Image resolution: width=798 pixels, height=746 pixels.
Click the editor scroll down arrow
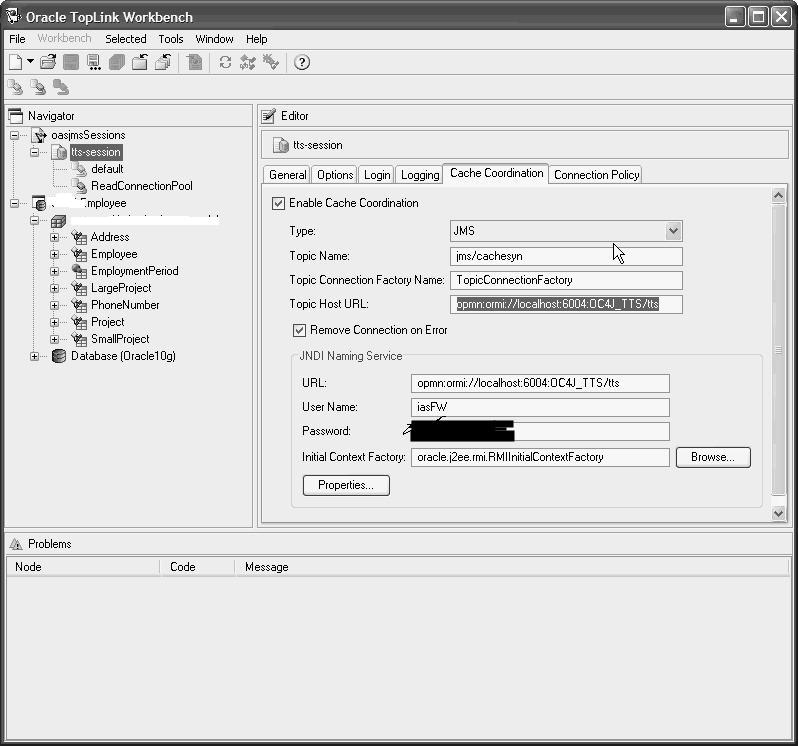click(x=778, y=513)
